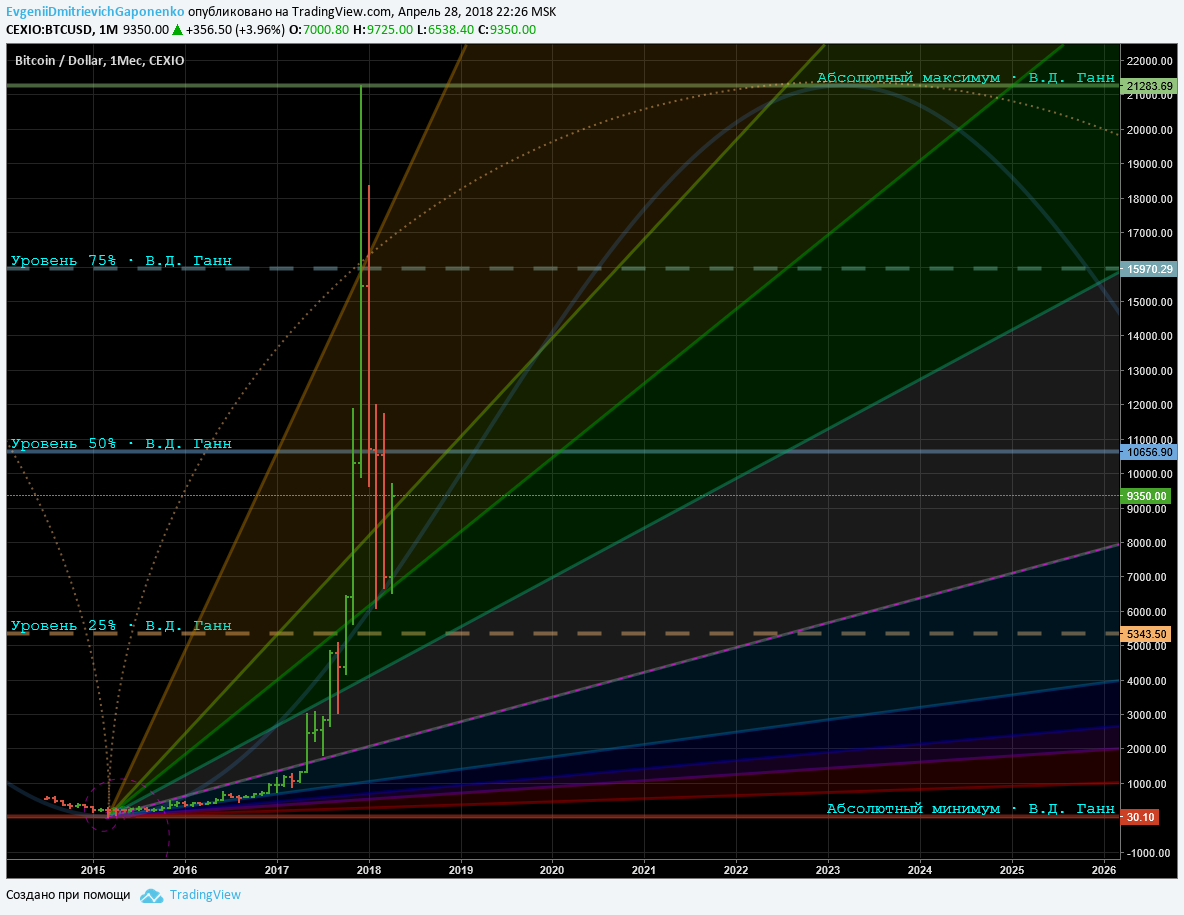1184x915 pixels.
Task: Click the 2018 label on the time axis
Action: (368, 870)
